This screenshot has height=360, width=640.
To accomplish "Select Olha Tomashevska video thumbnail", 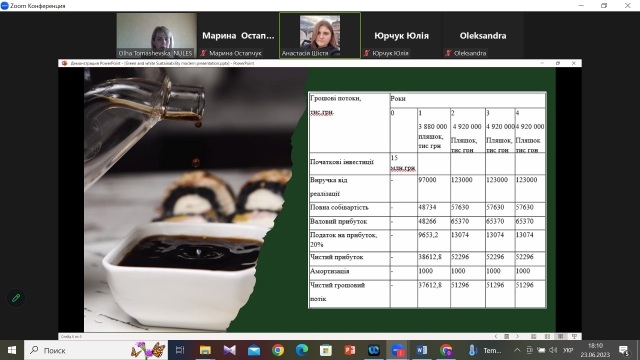I will point(156,35).
